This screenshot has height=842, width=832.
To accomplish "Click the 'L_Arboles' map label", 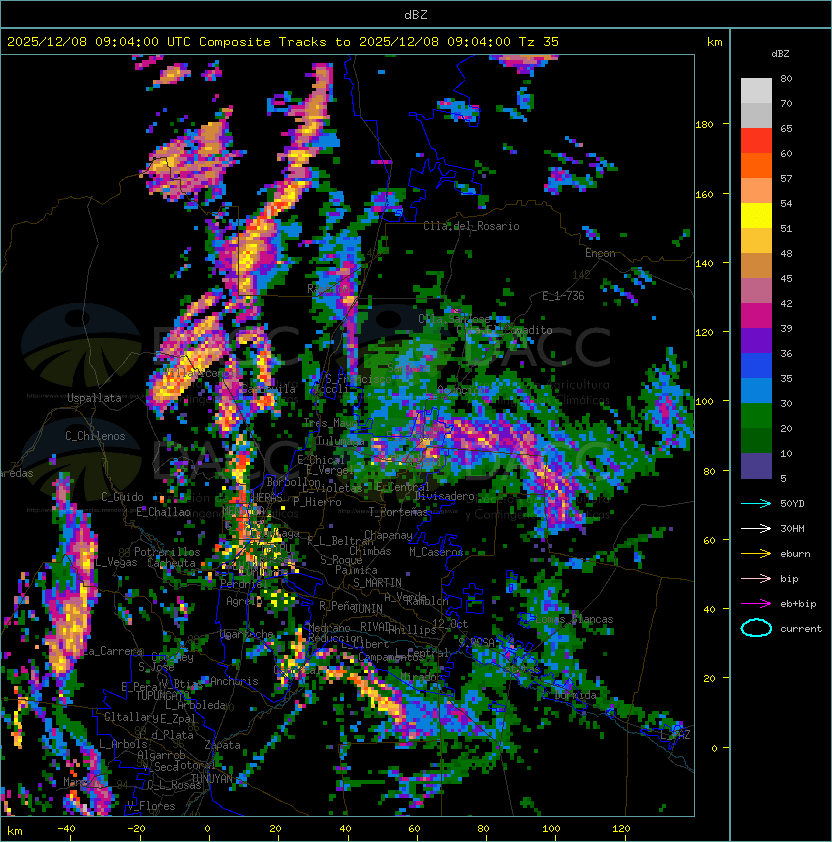I will (123, 744).
